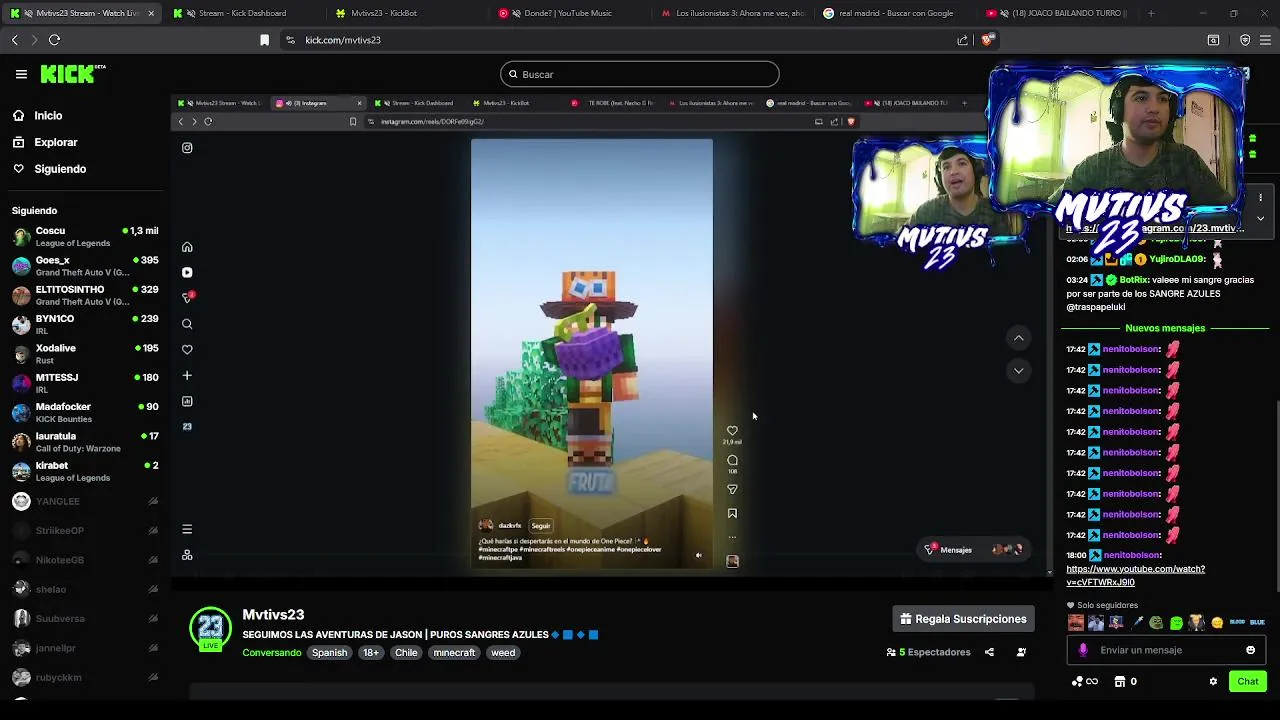Toggle the browser sidebar panel icon
The height and width of the screenshot is (720, 1280).
click(1213, 40)
